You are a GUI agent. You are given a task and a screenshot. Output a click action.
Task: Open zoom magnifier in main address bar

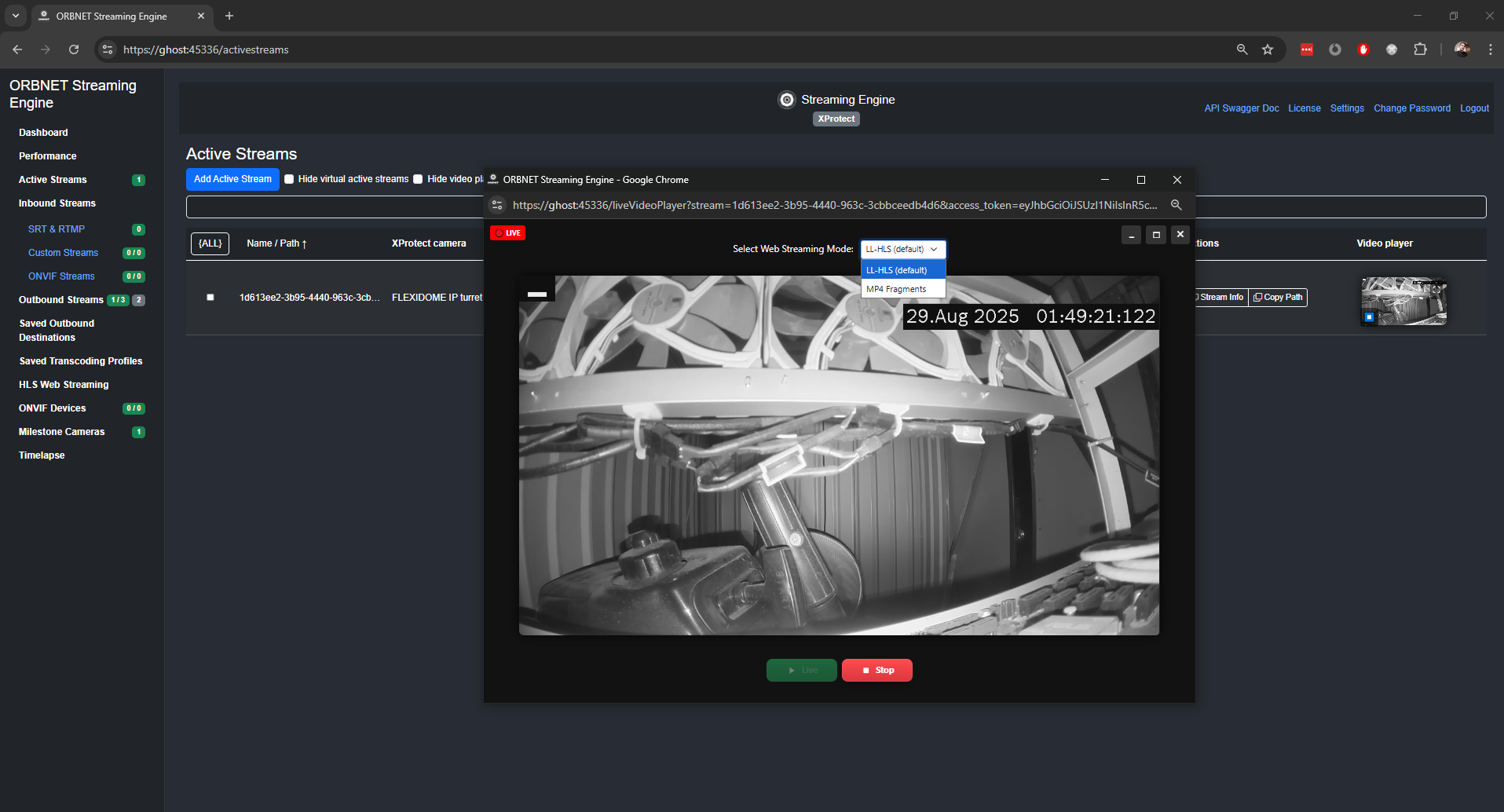[1242, 49]
